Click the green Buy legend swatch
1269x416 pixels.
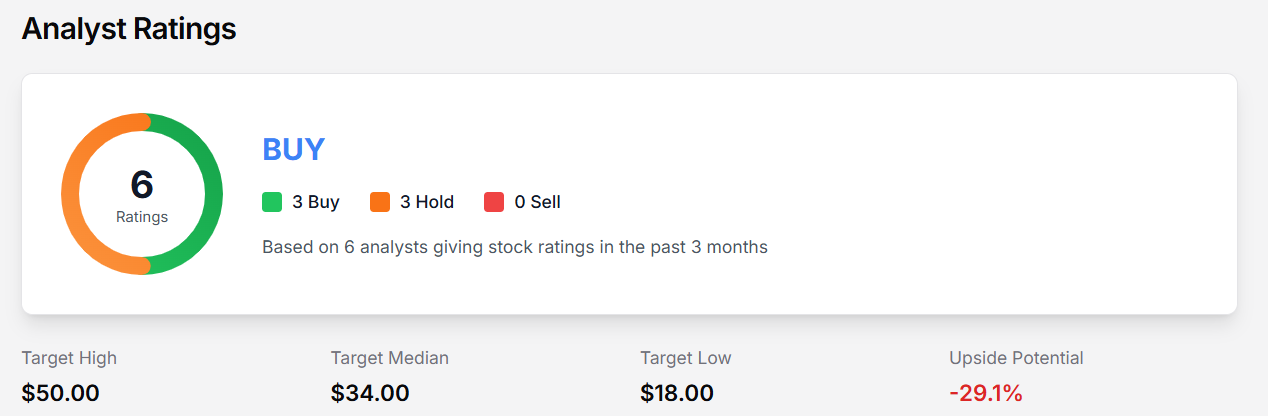coord(272,202)
